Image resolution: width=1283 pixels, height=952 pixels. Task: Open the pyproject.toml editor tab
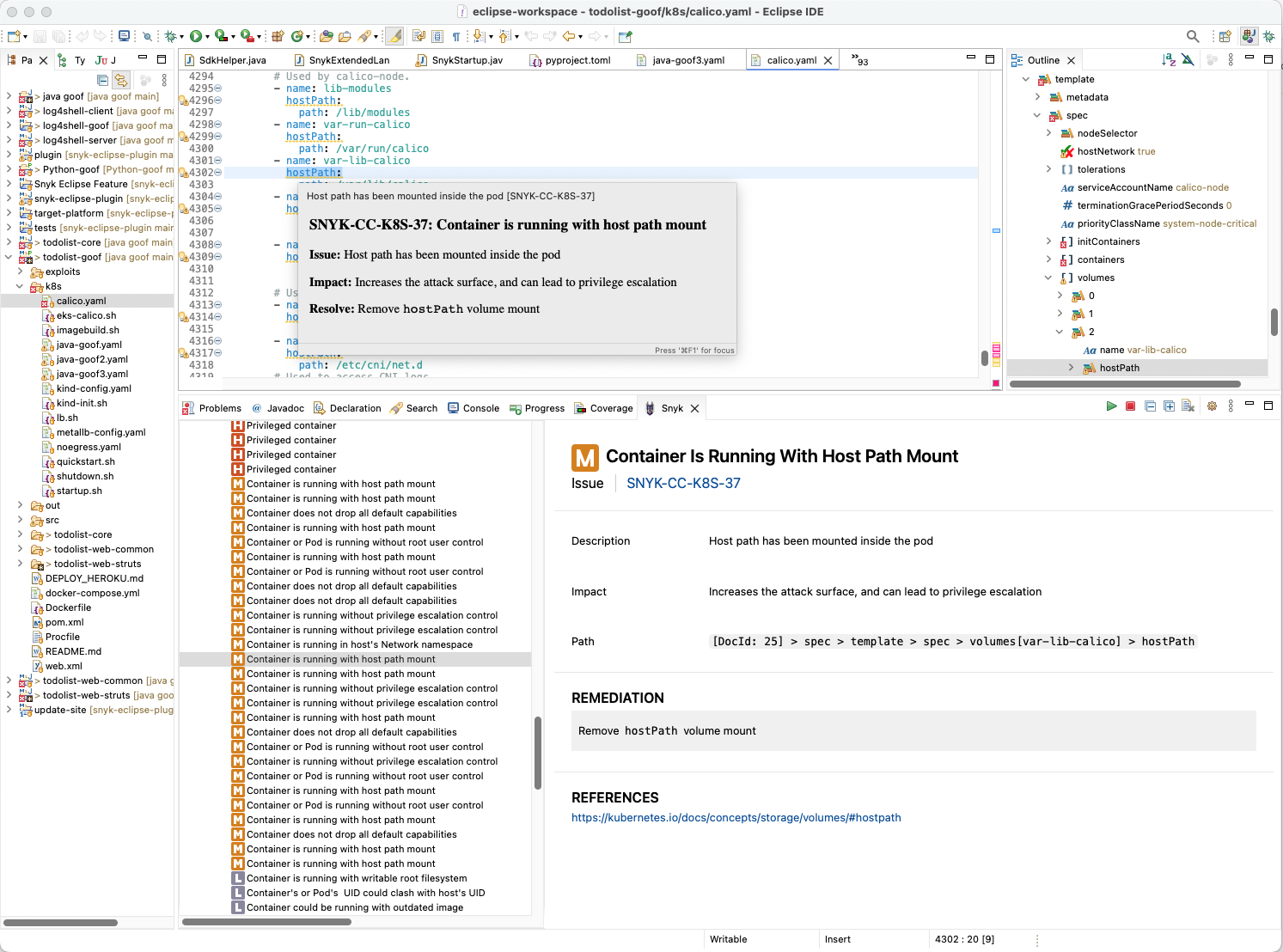[x=577, y=60]
